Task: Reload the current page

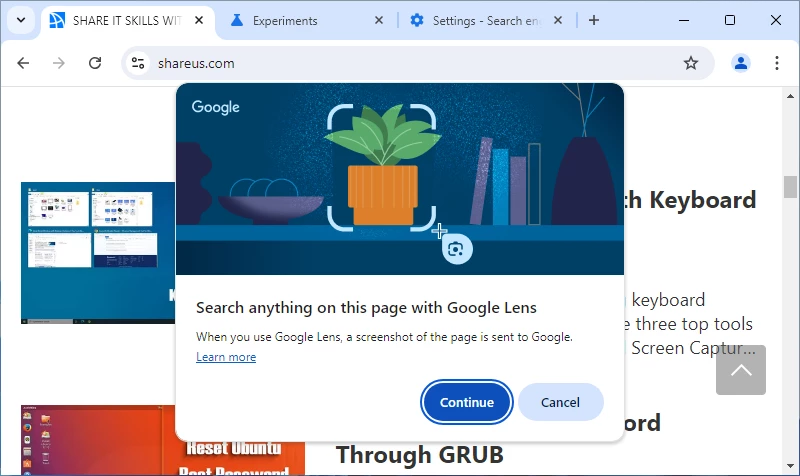Action: pos(95,63)
